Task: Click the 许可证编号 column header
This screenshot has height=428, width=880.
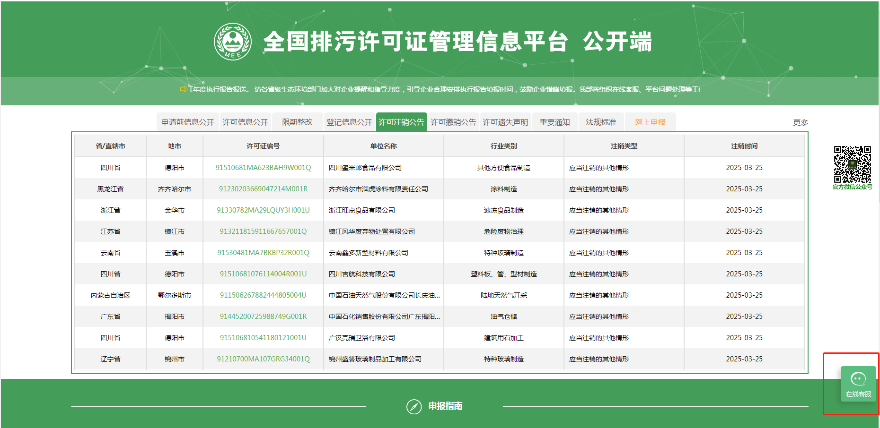Action: (x=263, y=146)
